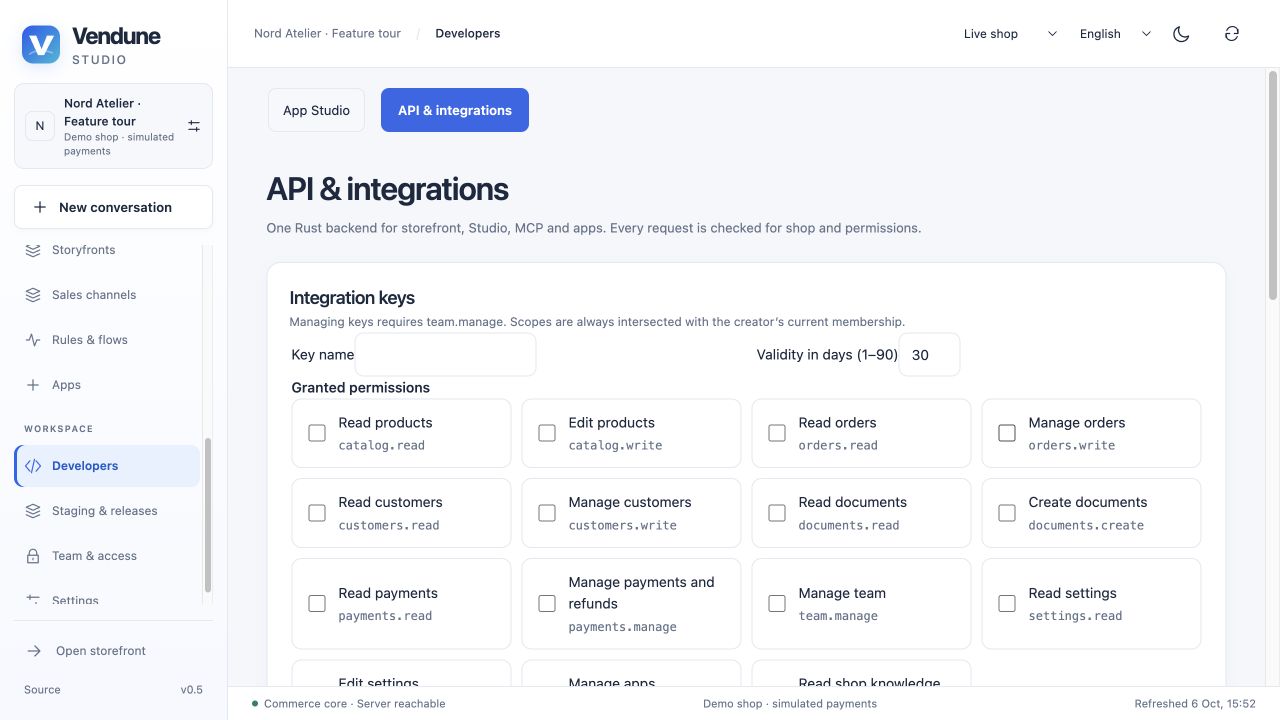Click the plus icon beside New conversation
This screenshot has height=720, width=1280.
[x=40, y=207]
